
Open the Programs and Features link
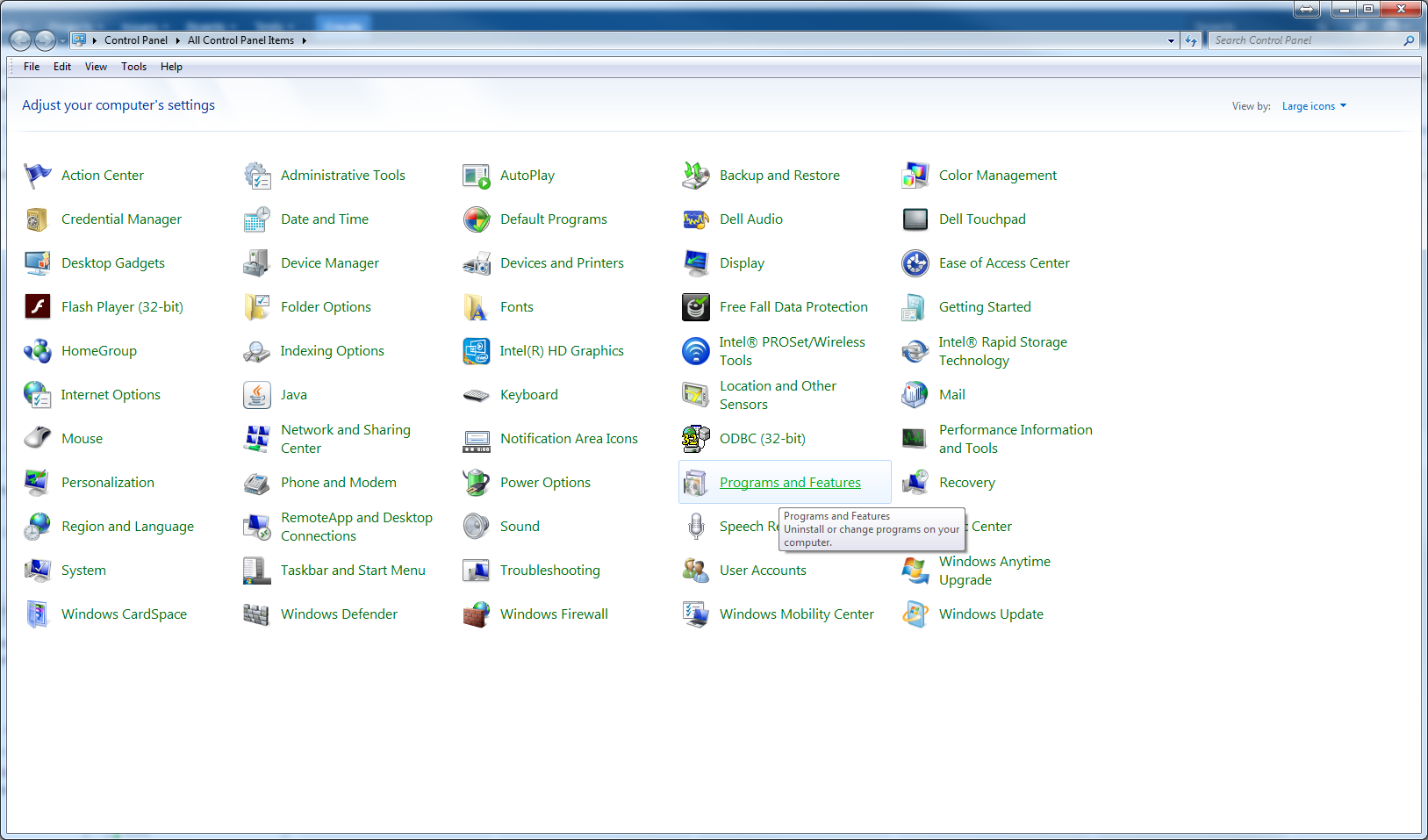(790, 483)
